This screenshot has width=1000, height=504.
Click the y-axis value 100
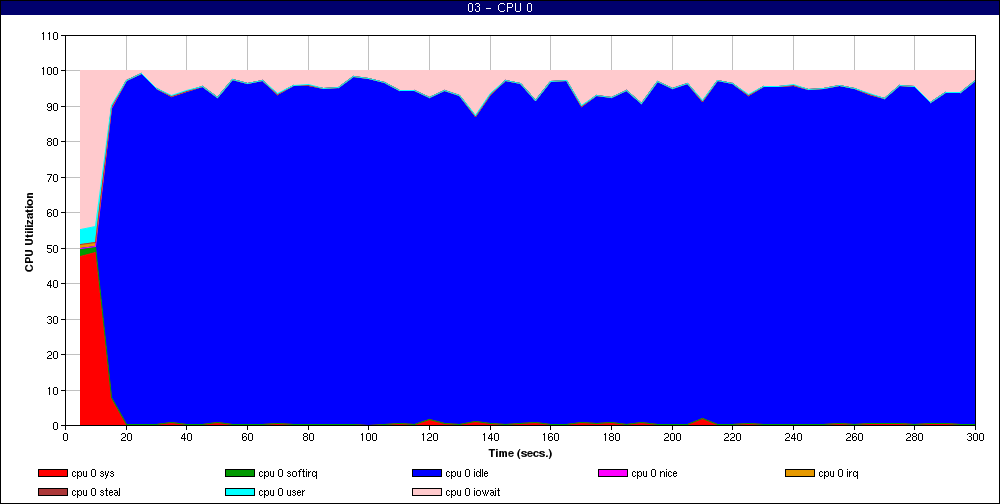pyautogui.click(x=50, y=71)
